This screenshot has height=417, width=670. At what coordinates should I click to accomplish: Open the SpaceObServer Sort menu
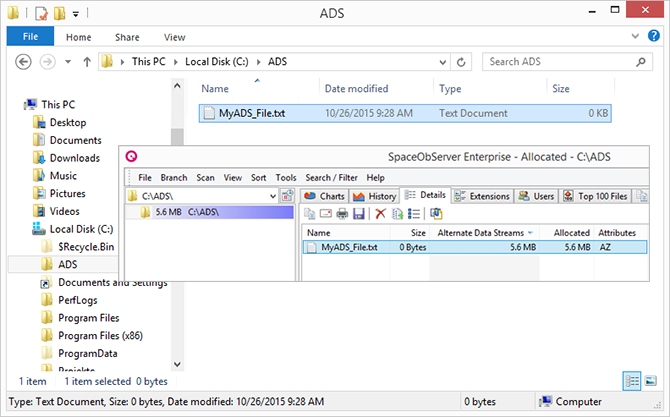coord(258,177)
